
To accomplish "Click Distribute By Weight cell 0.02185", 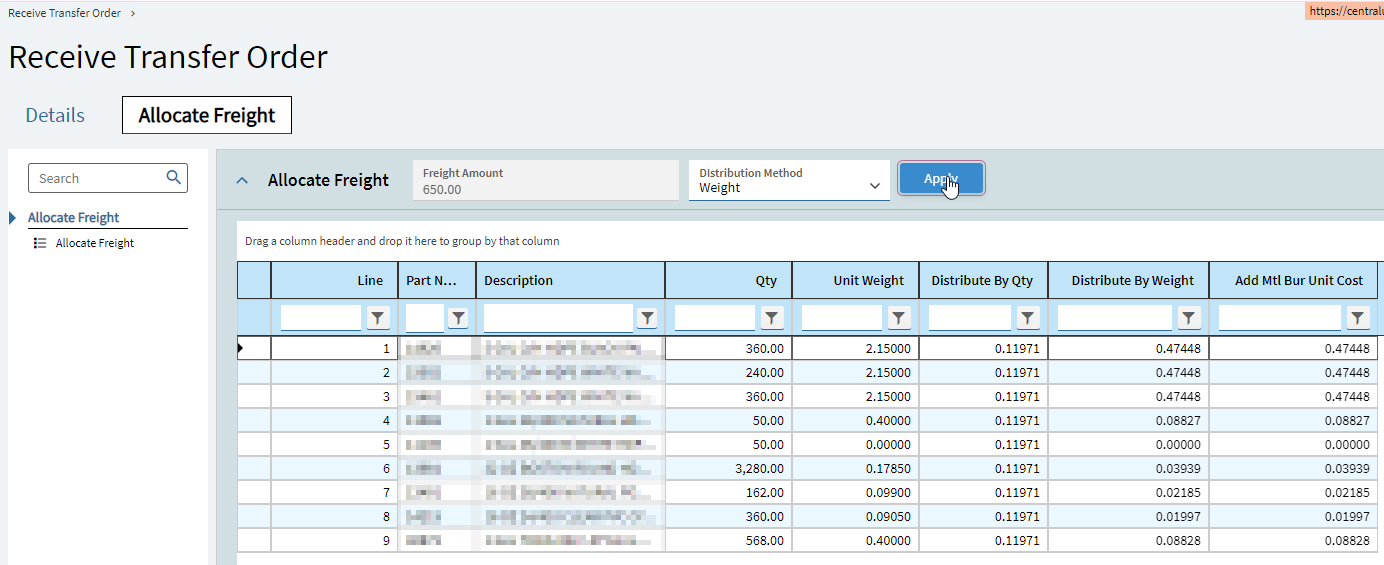I will coord(1128,492).
